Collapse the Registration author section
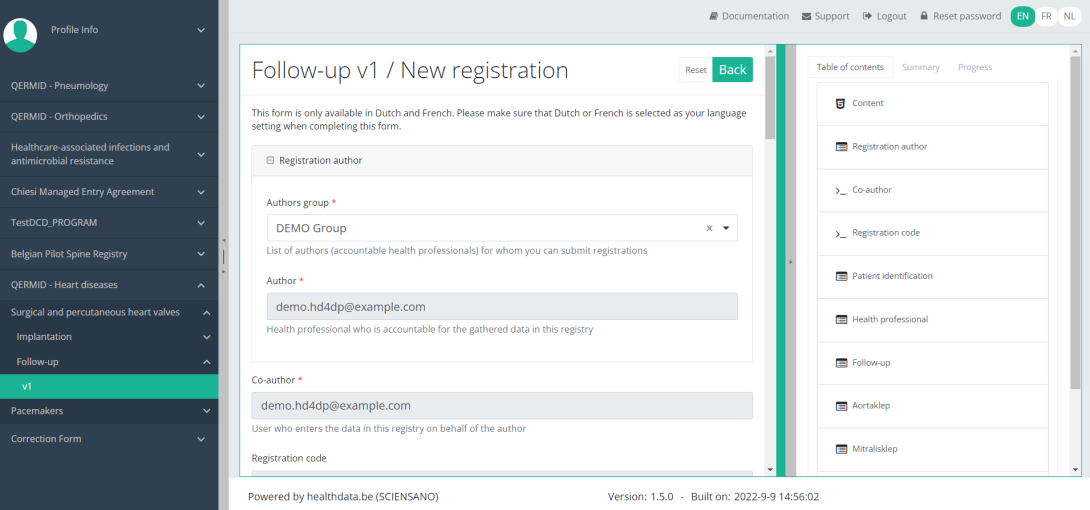 tap(270, 160)
